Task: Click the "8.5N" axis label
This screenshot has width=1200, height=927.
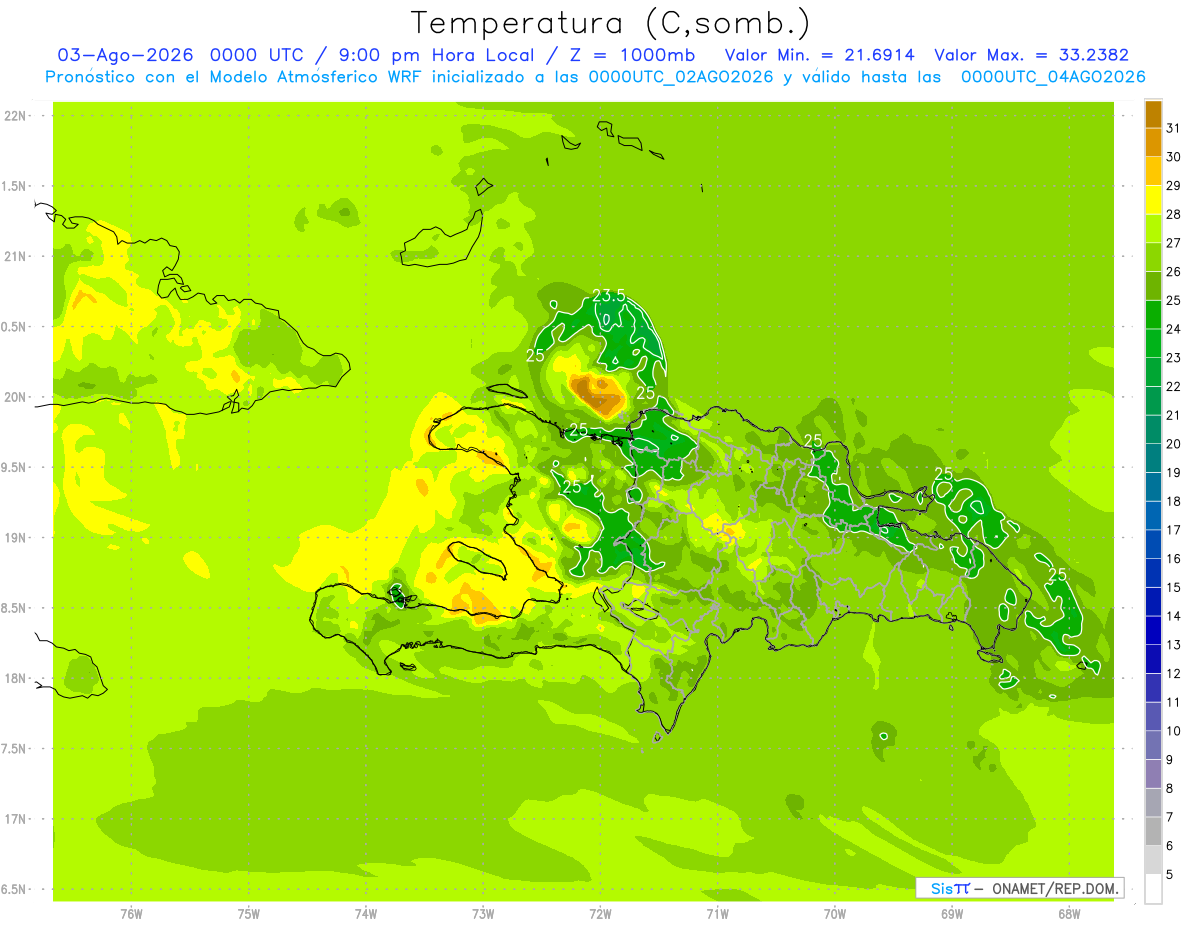Action: click(x=14, y=608)
